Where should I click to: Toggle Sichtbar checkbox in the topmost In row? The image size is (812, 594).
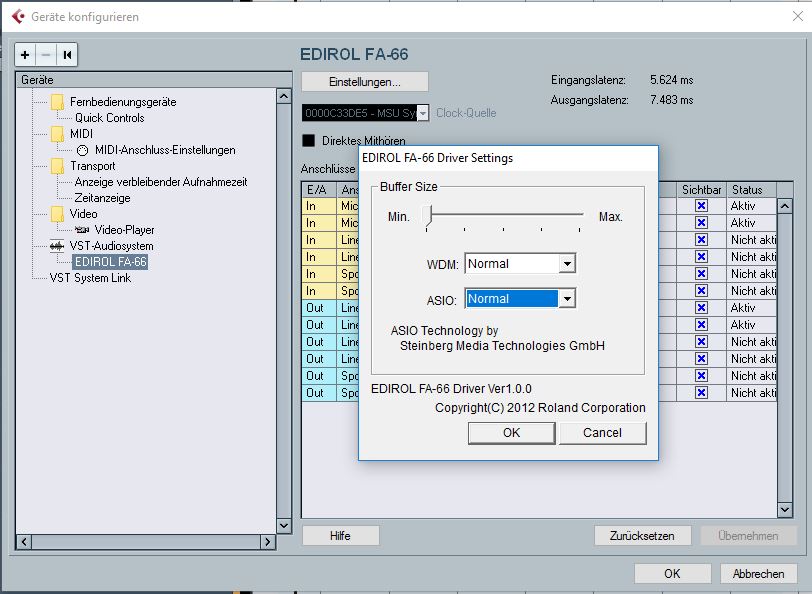coord(701,206)
